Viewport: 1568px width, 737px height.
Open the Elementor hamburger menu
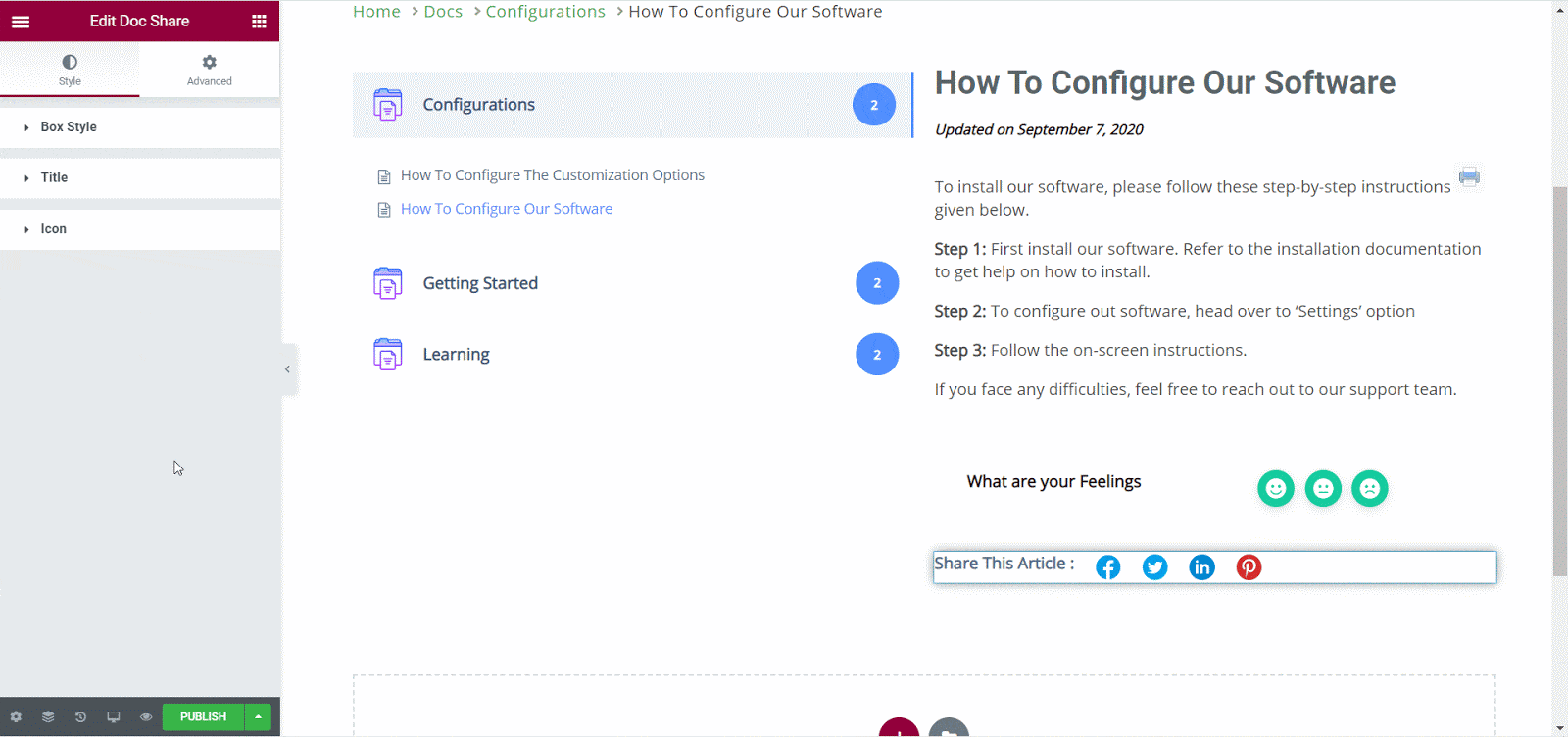click(x=21, y=22)
